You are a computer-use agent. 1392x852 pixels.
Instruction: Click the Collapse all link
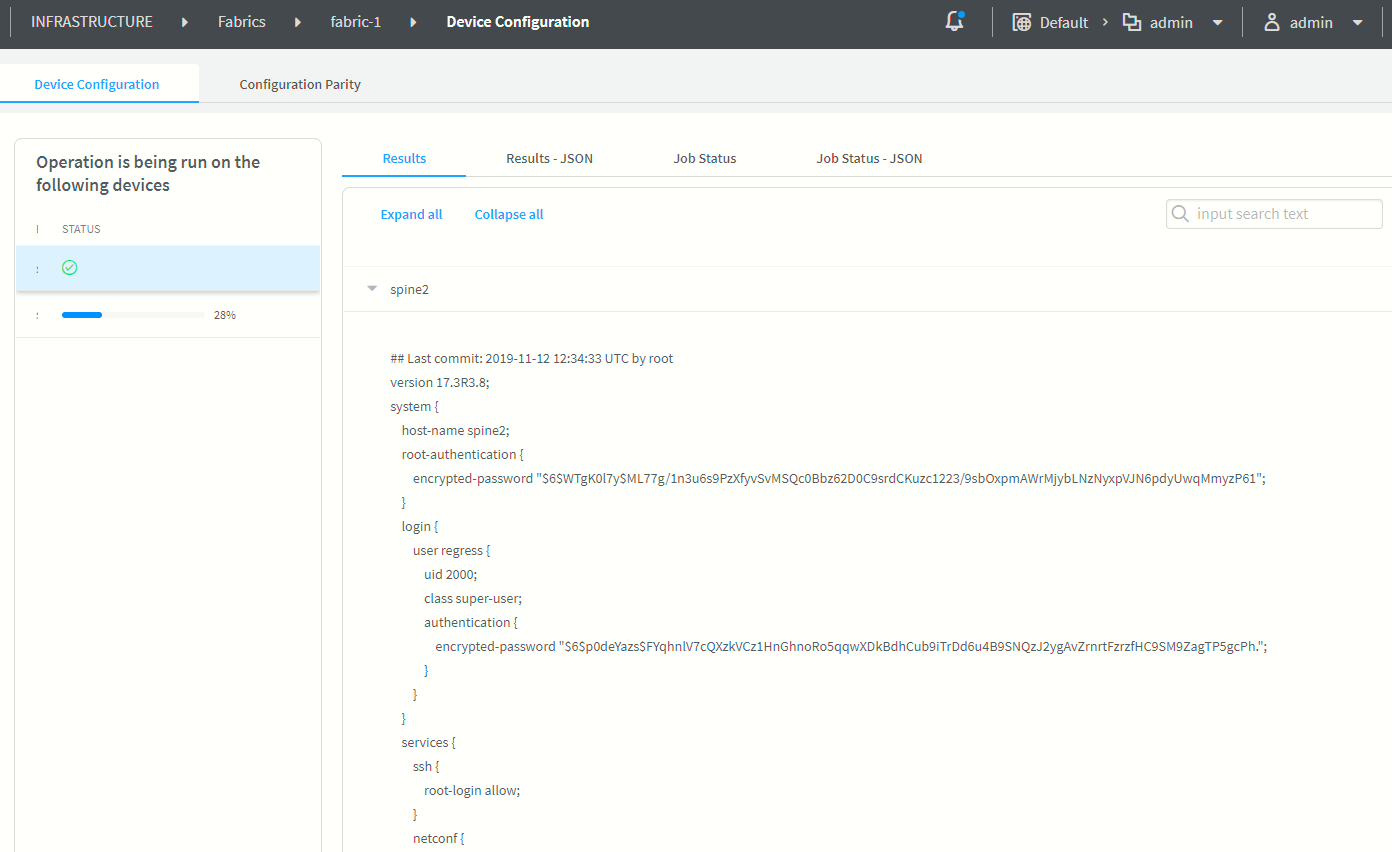(509, 214)
